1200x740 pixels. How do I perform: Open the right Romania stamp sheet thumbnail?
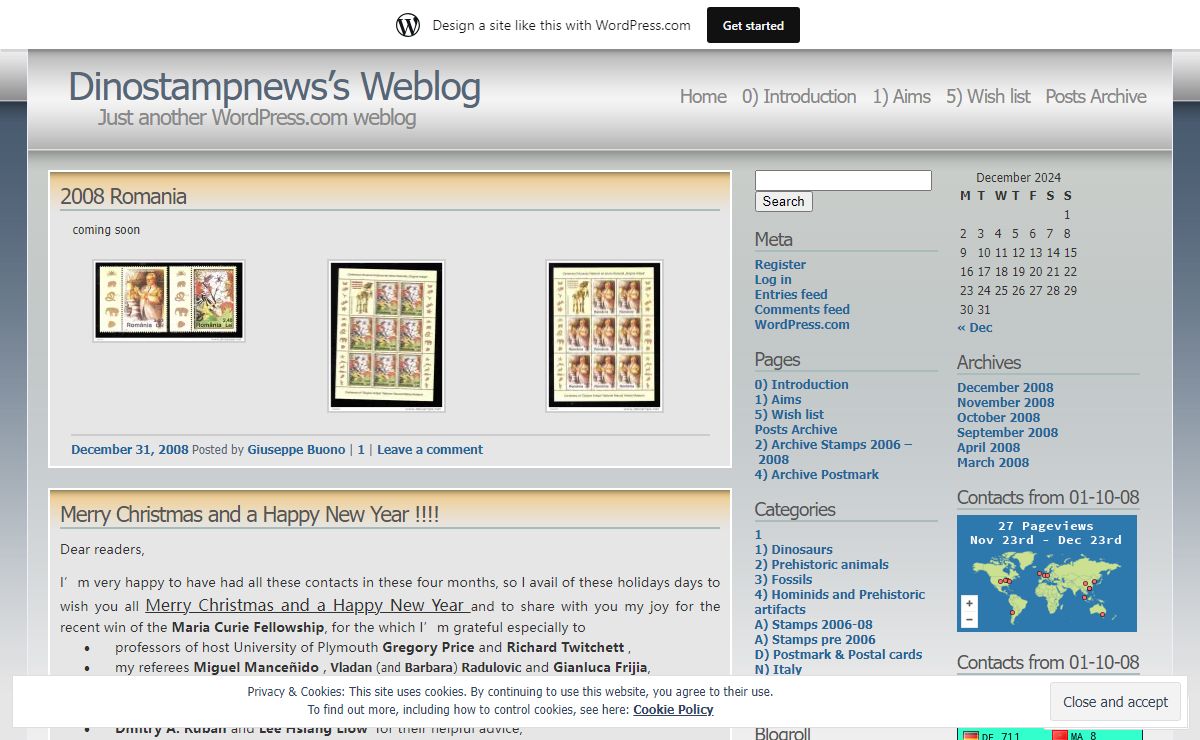pyautogui.click(x=604, y=336)
